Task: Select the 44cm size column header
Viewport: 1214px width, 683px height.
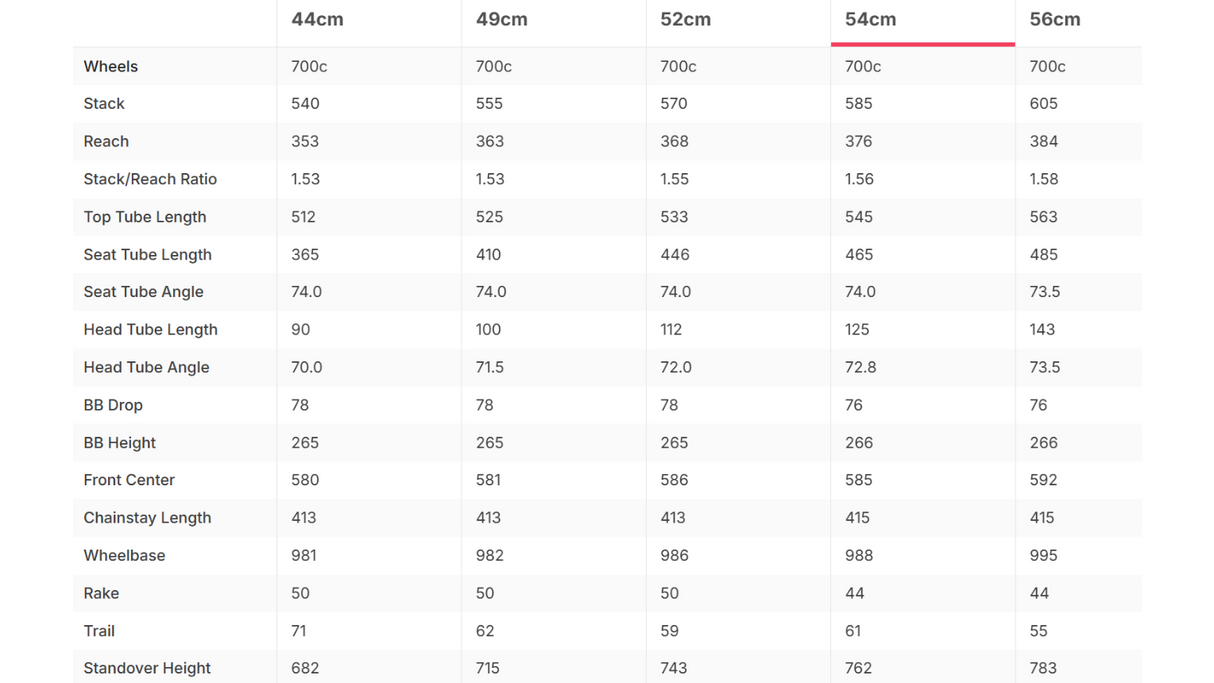Action: (x=317, y=19)
